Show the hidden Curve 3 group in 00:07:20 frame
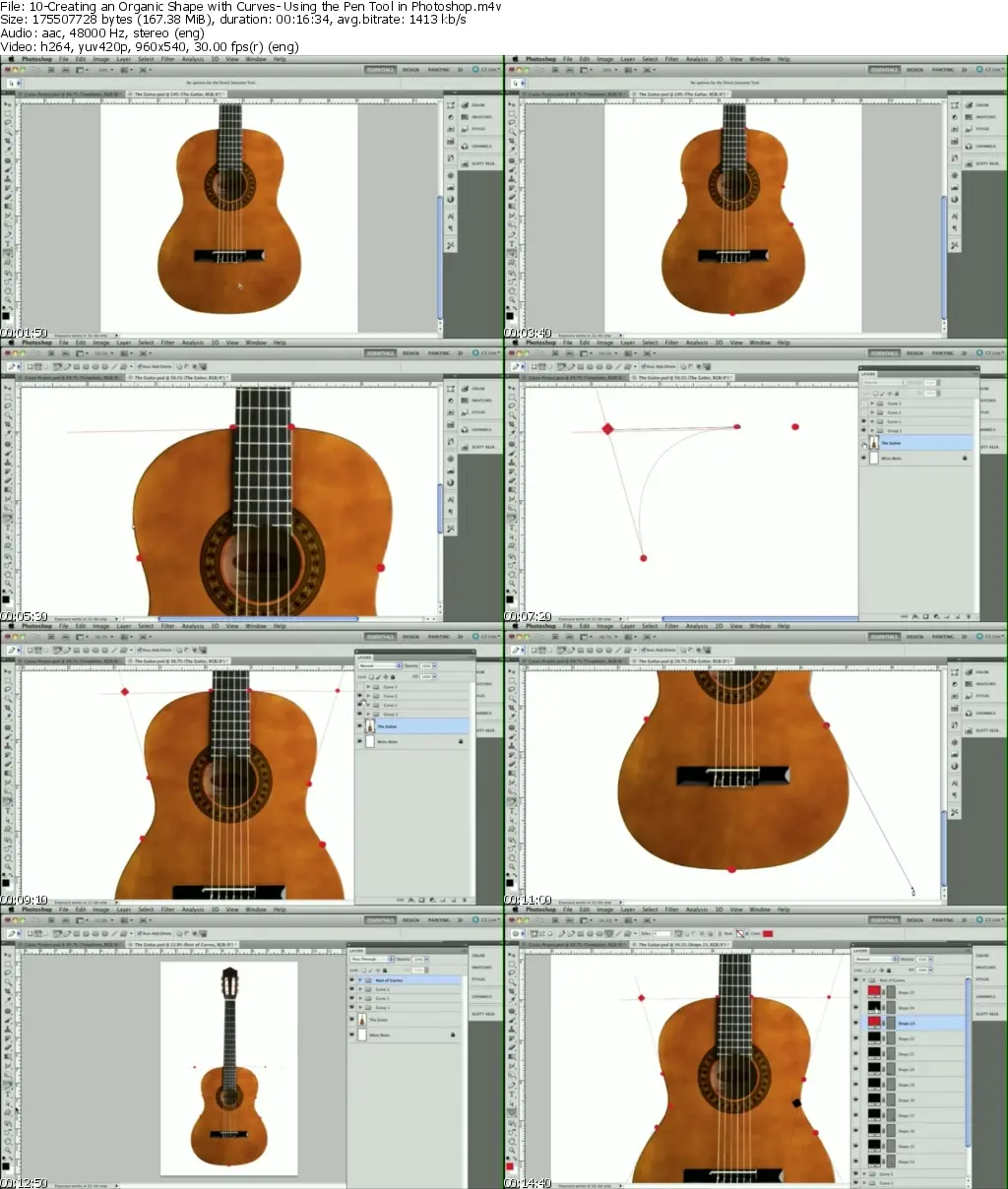This screenshot has width=1008, height=1189. tap(863, 404)
